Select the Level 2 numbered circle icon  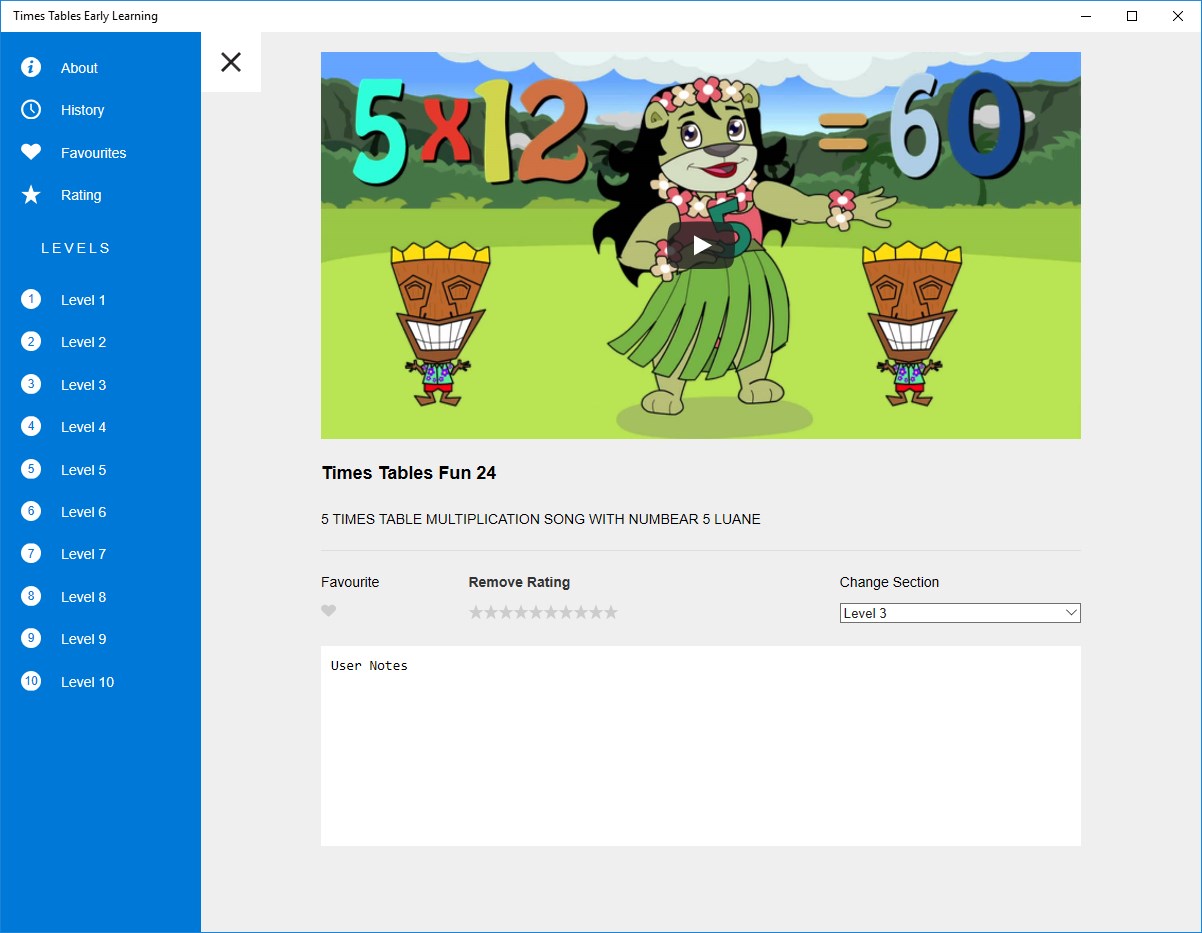31,342
